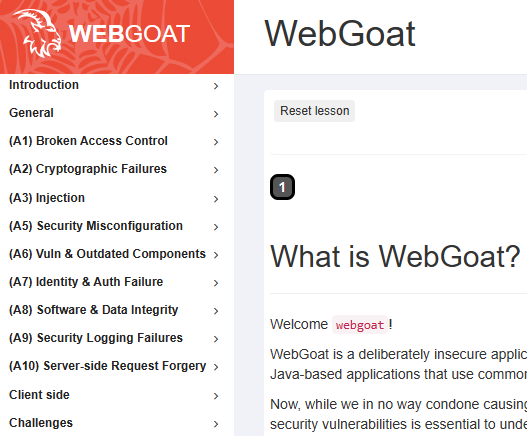Click arrow beside Server-side Request Forgery
The width and height of the screenshot is (527, 436).
tap(216, 367)
